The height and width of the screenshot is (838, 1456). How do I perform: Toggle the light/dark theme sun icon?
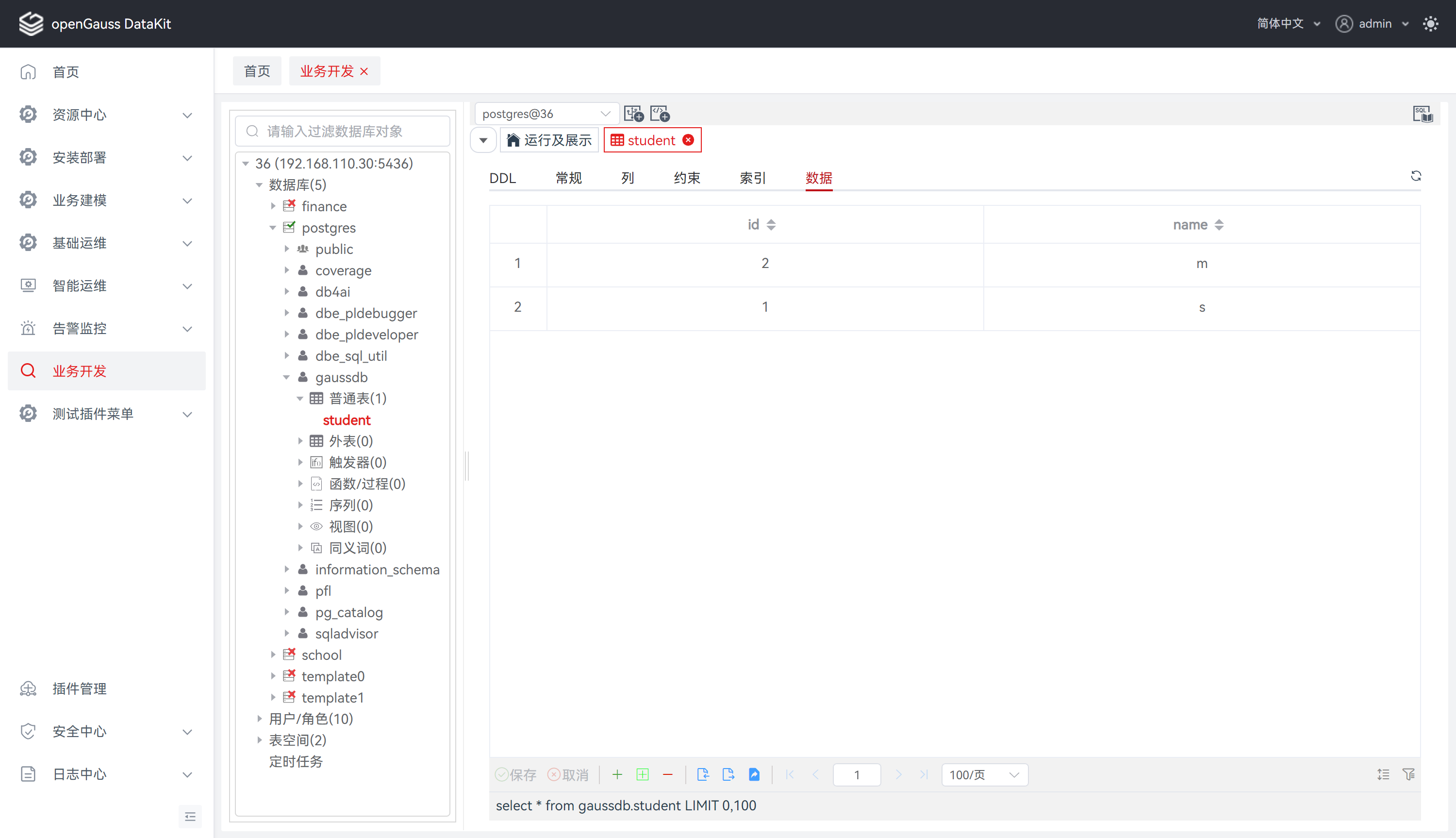(x=1431, y=24)
